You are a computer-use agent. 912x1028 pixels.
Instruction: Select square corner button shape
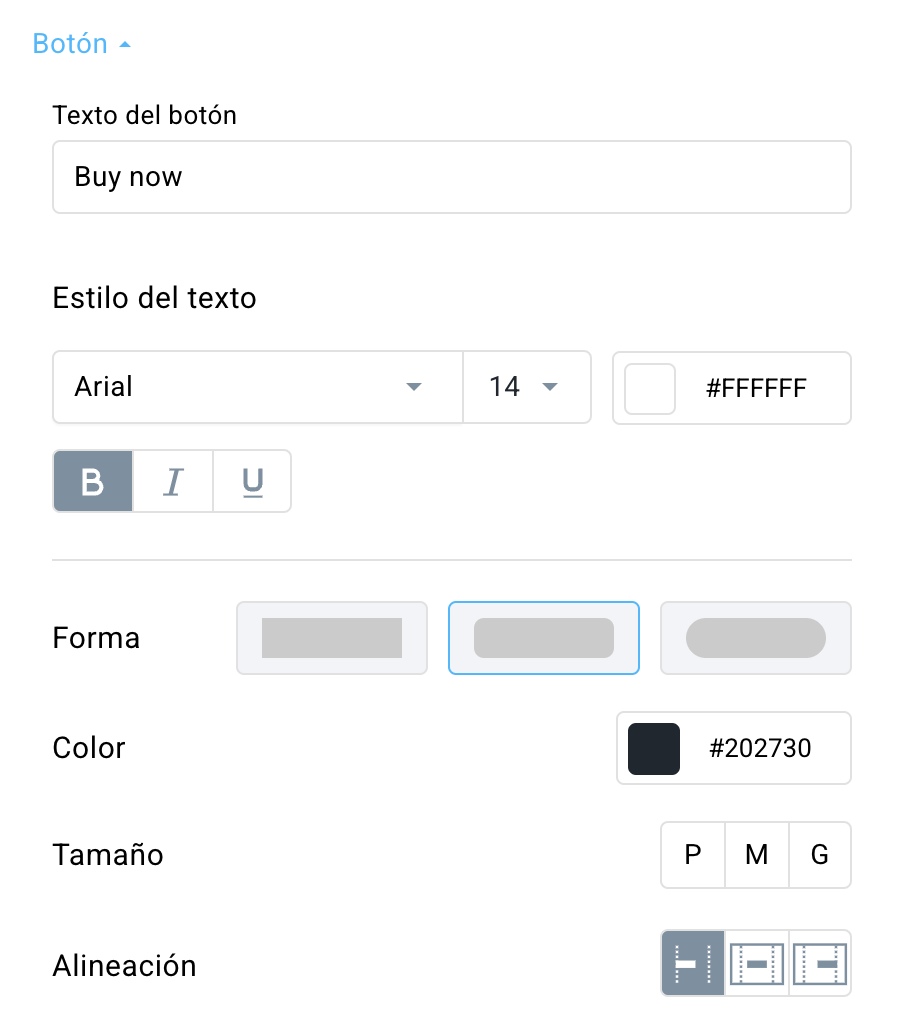(x=332, y=638)
